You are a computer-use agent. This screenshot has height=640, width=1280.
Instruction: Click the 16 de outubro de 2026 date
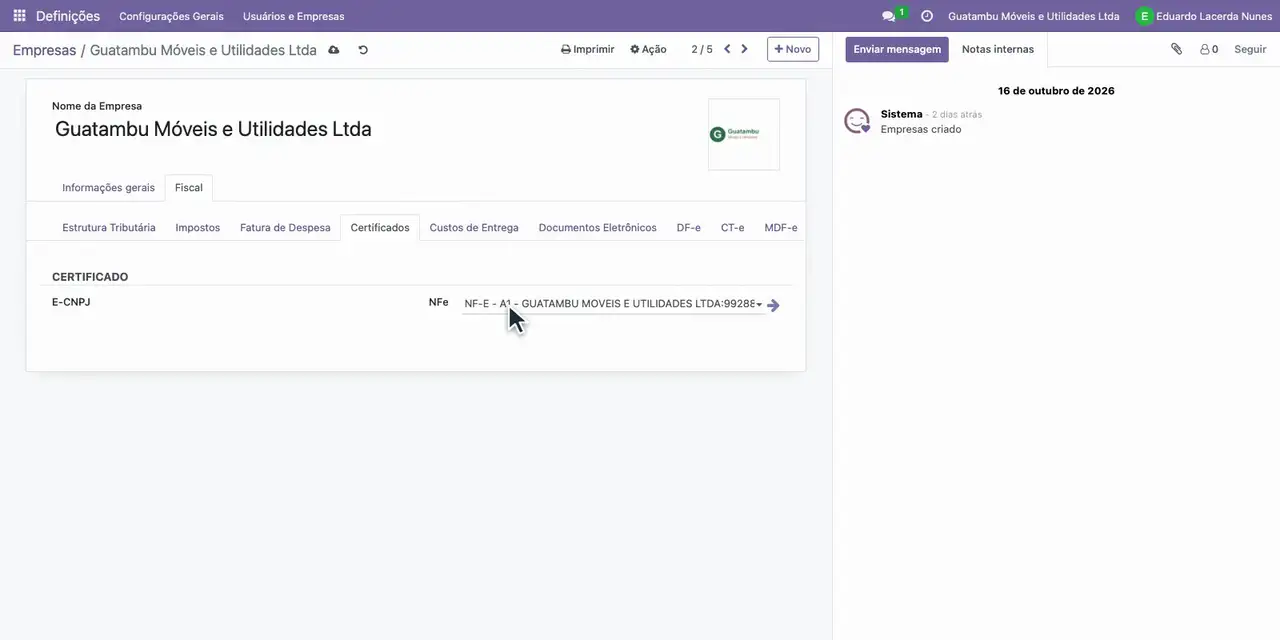[x=1056, y=91]
